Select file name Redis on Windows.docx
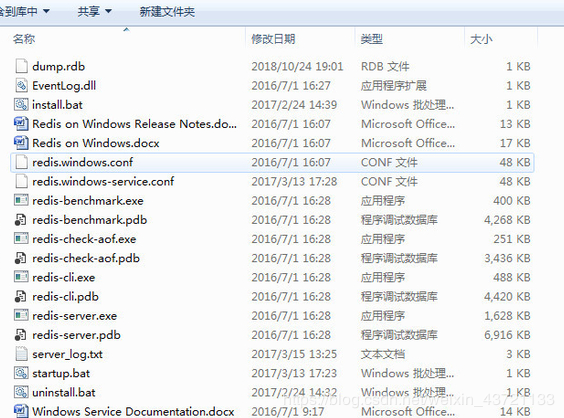 point(96,143)
